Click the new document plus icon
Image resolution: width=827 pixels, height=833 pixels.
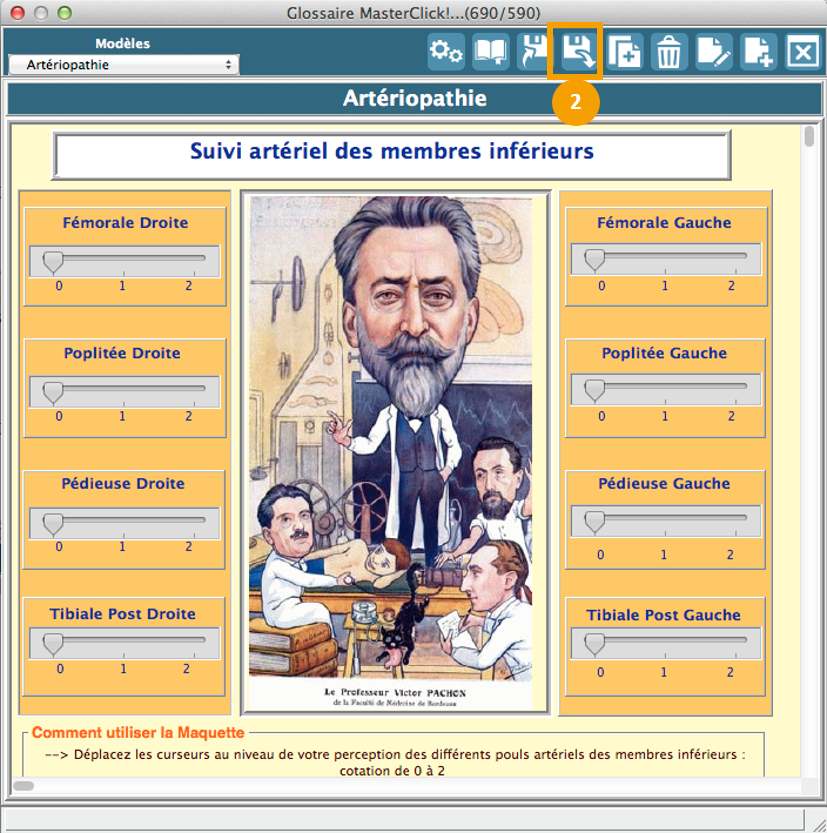[x=758, y=52]
